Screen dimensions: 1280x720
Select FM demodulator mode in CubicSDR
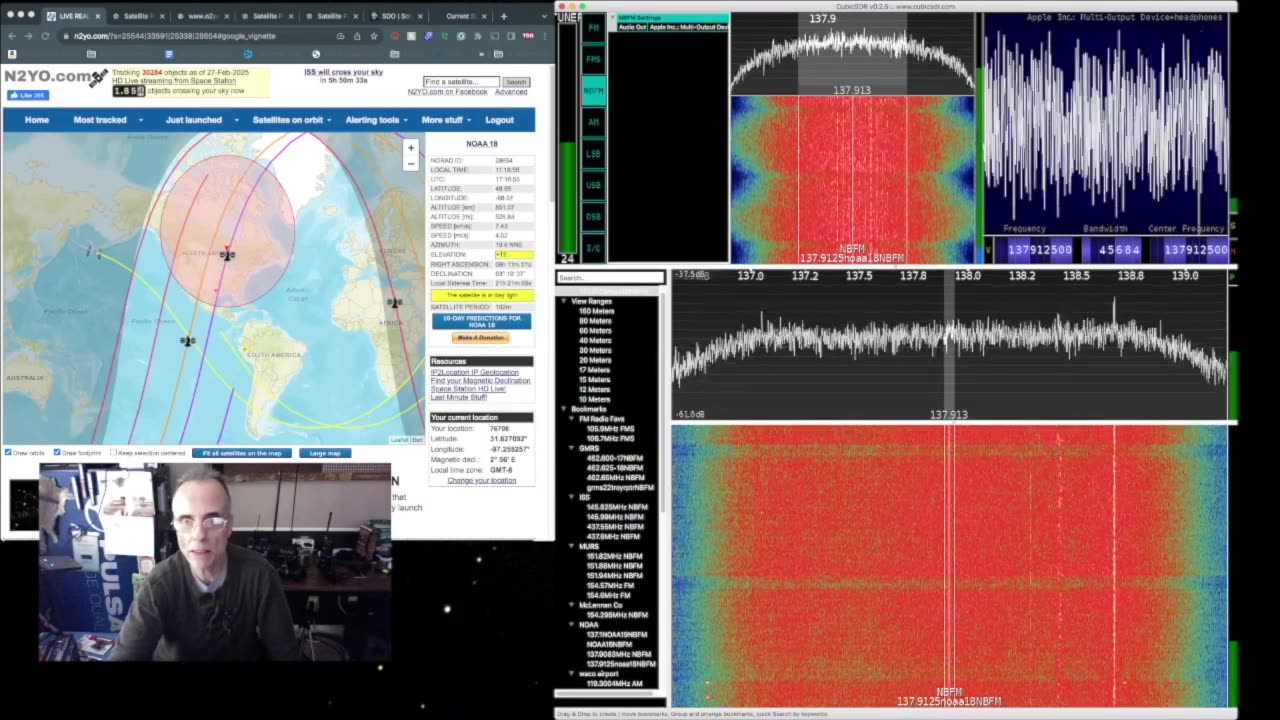[x=593, y=28]
